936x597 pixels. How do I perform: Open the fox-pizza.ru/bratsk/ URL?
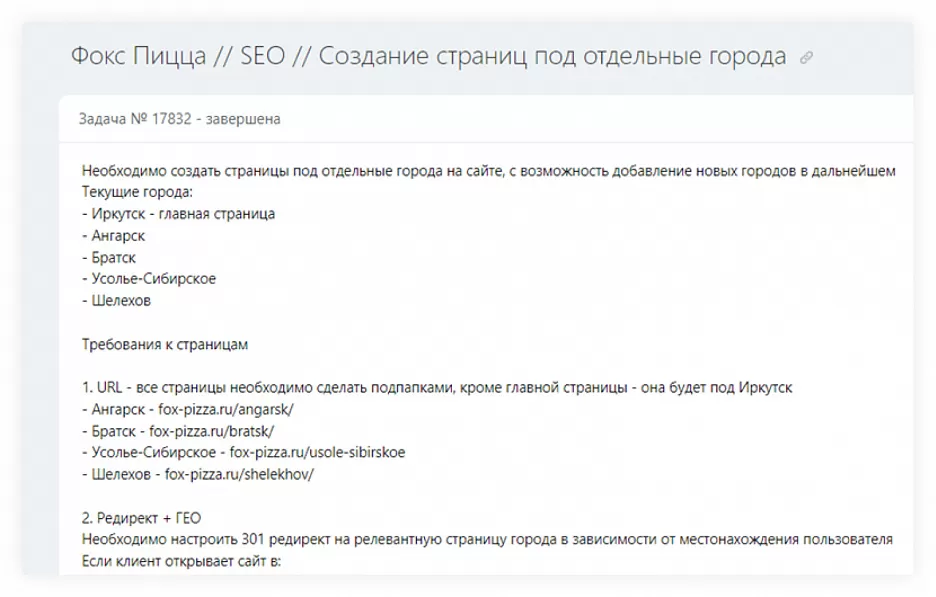pos(211,431)
